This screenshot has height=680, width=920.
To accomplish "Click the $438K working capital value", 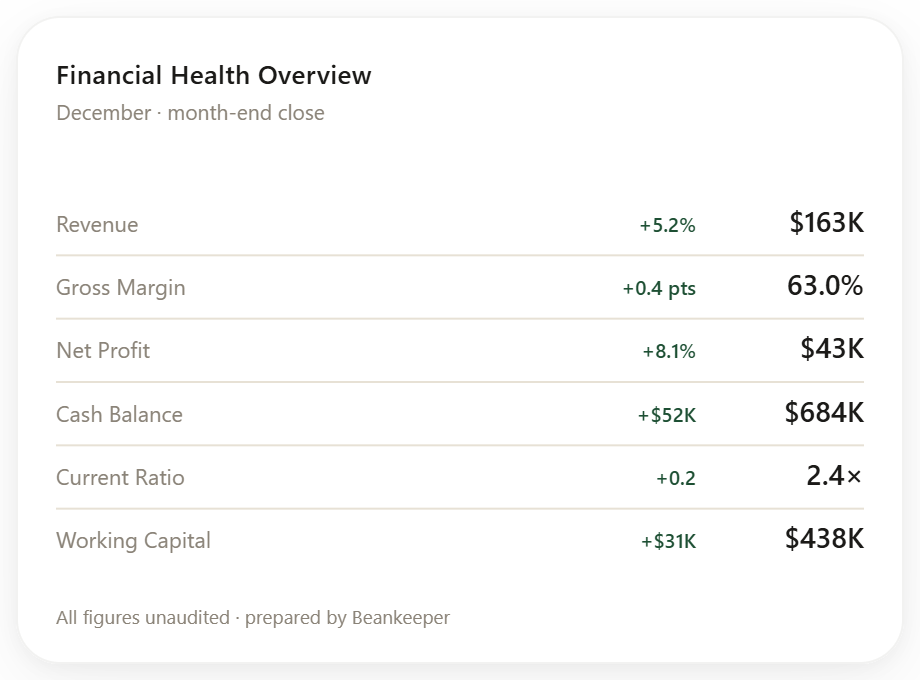I will (824, 539).
